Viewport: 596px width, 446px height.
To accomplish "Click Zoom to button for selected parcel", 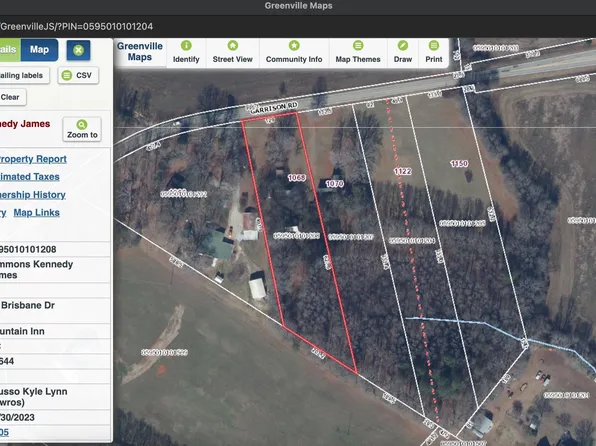I will [82, 129].
